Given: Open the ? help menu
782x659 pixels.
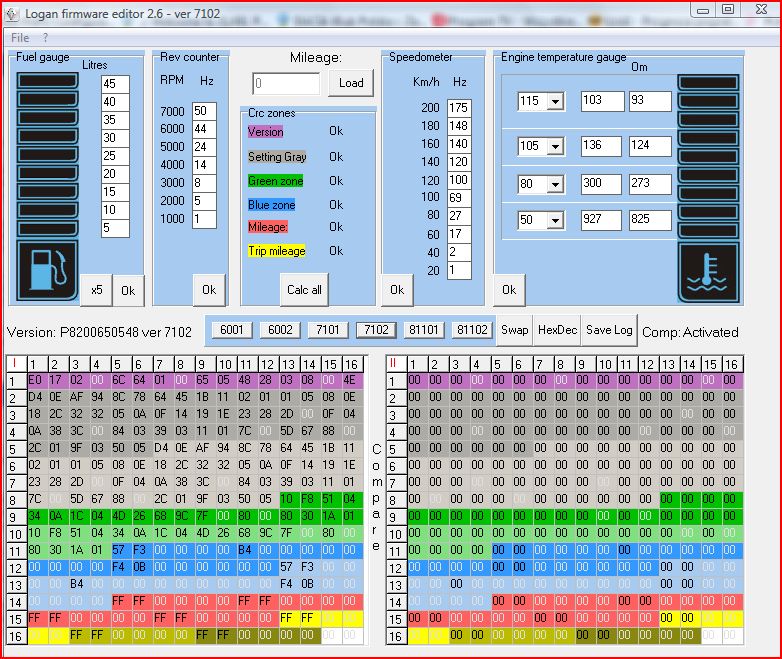Looking at the screenshot, I should pyautogui.click(x=45, y=37).
